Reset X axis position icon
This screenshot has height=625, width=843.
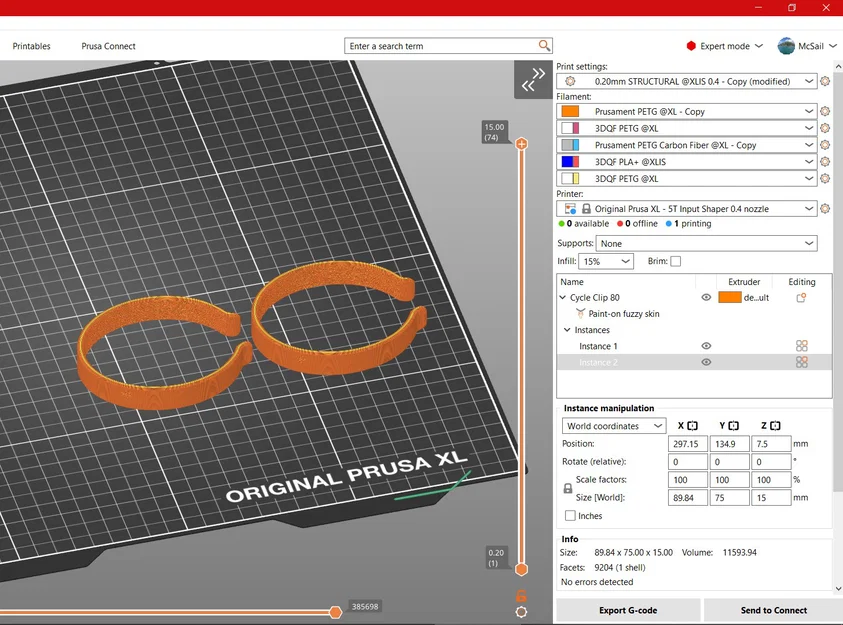click(692, 426)
